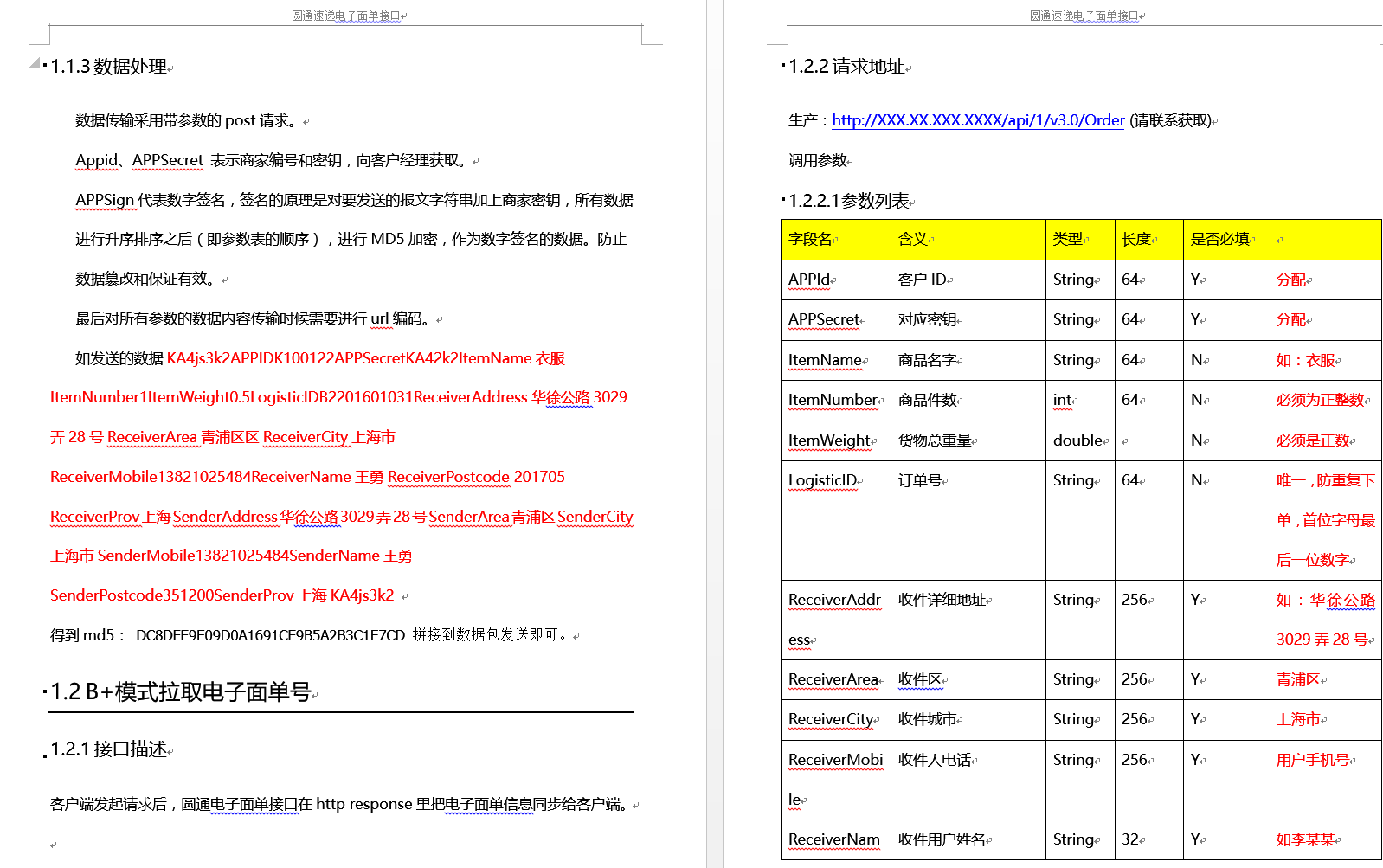
Task: Click the heading '1.2.2.1参数列表'
Action: (x=849, y=201)
